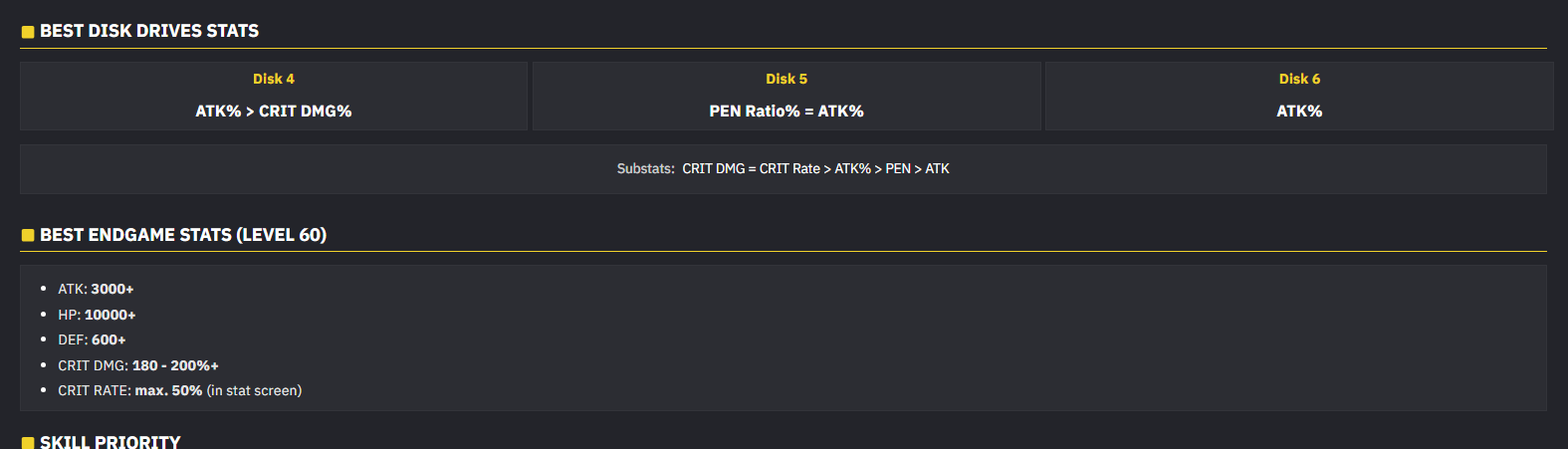
Task: Select the Disk 4 label
Action: (x=274, y=79)
